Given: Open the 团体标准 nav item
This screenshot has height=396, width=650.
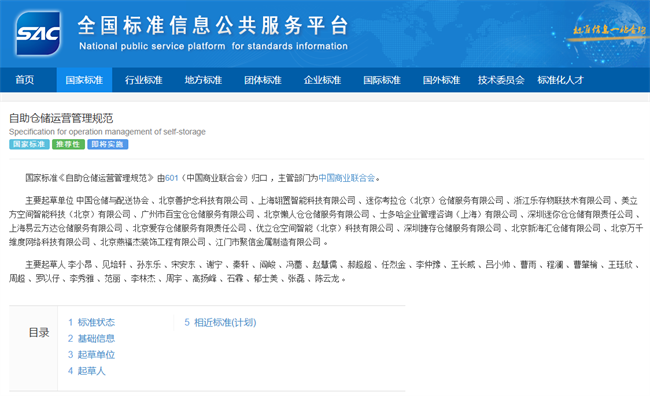Looking at the screenshot, I should pyautogui.click(x=263, y=80).
